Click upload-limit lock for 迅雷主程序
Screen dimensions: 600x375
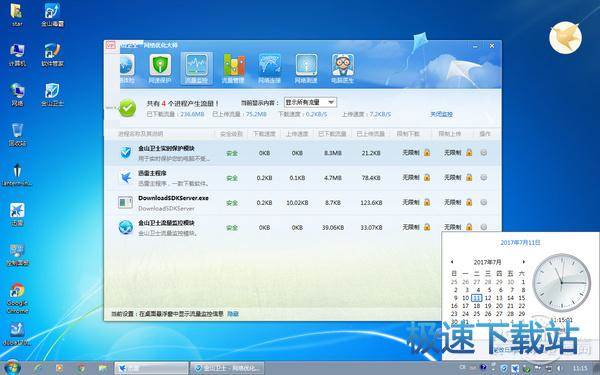469,178
